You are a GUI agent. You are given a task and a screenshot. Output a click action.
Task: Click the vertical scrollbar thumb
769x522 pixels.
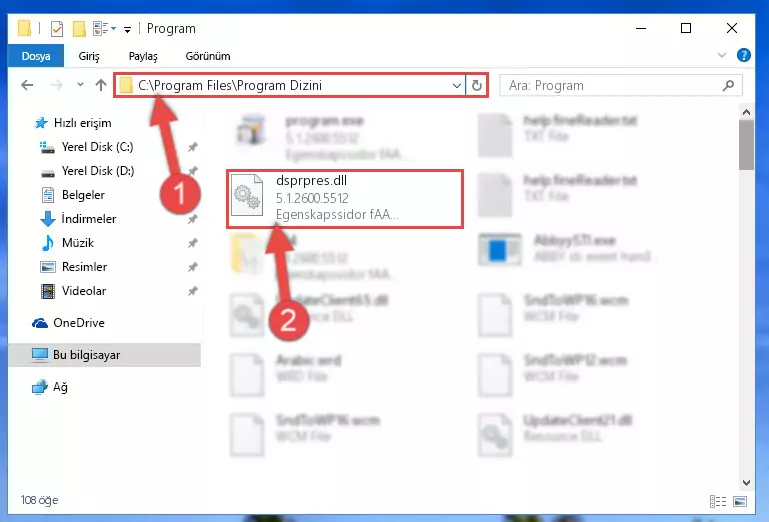pyautogui.click(x=746, y=145)
